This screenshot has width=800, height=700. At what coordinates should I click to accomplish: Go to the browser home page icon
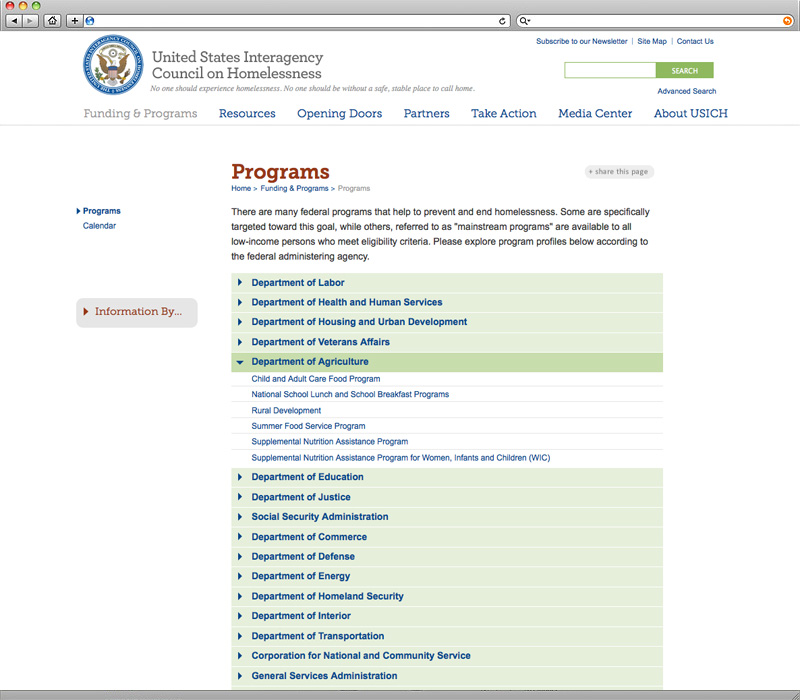pos(52,21)
